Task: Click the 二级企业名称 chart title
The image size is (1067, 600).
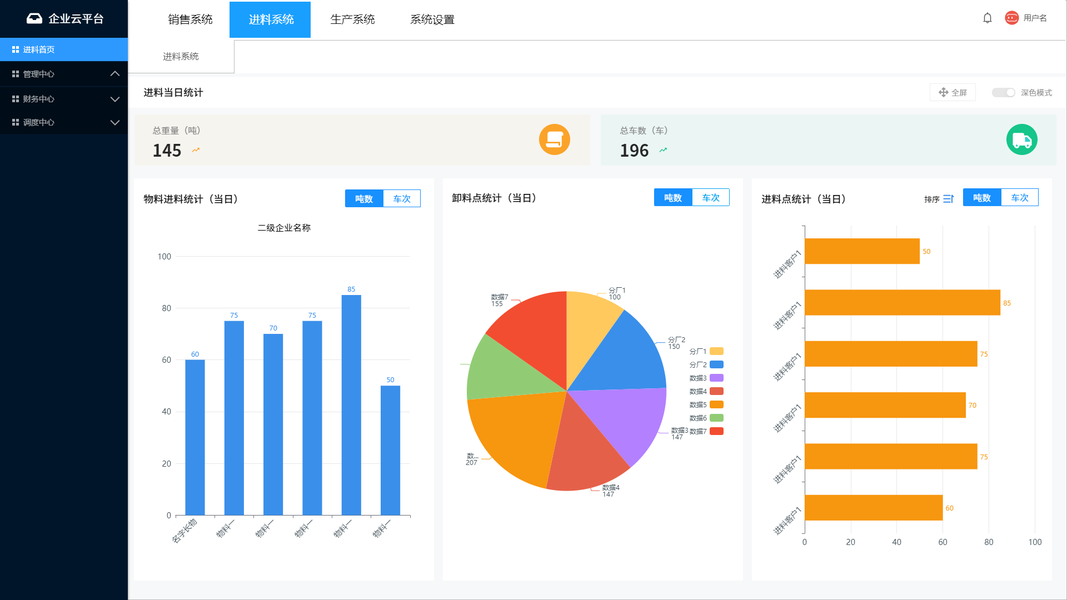Action: (x=284, y=228)
